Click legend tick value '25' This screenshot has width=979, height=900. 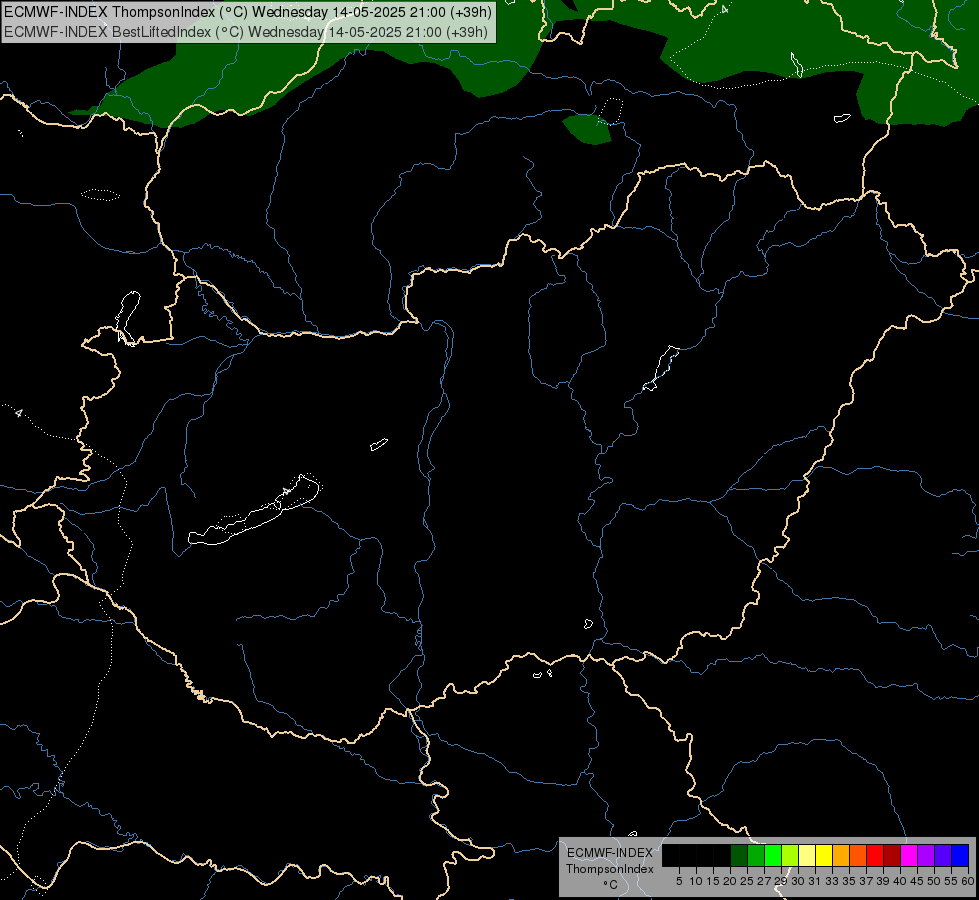click(747, 881)
